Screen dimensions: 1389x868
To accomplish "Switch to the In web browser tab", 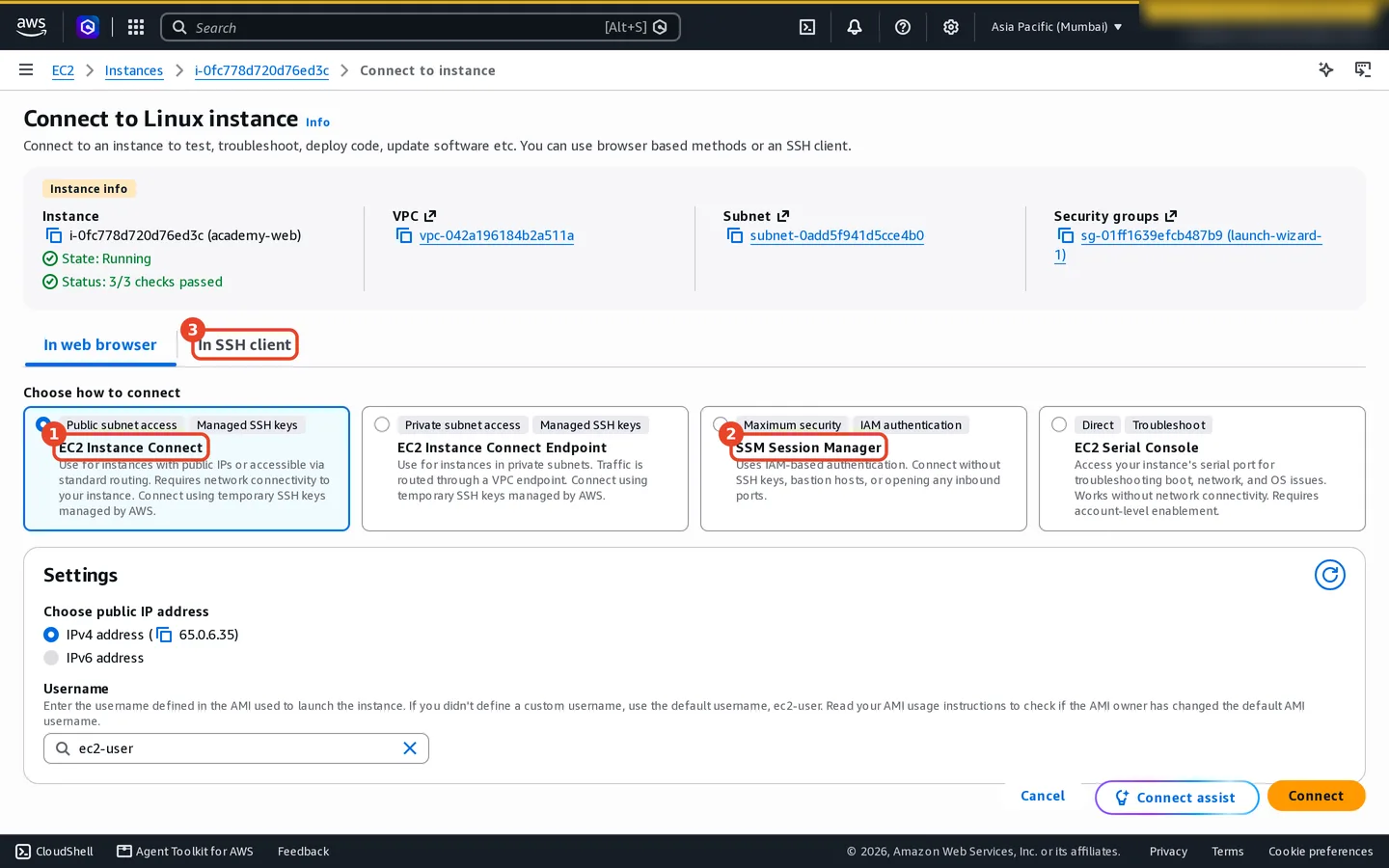I will (100, 344).
